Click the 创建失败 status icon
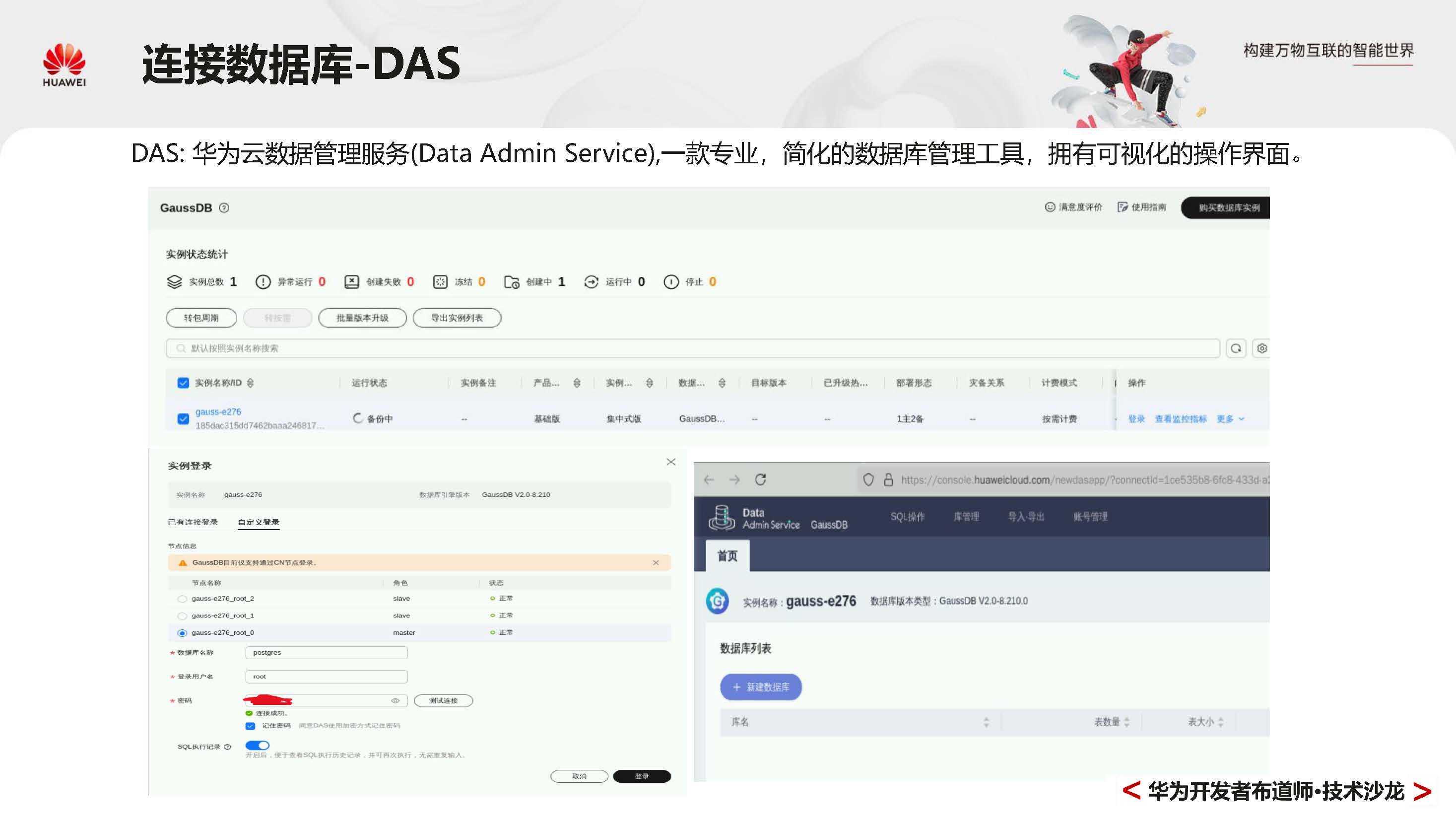 tap(350, 281)
